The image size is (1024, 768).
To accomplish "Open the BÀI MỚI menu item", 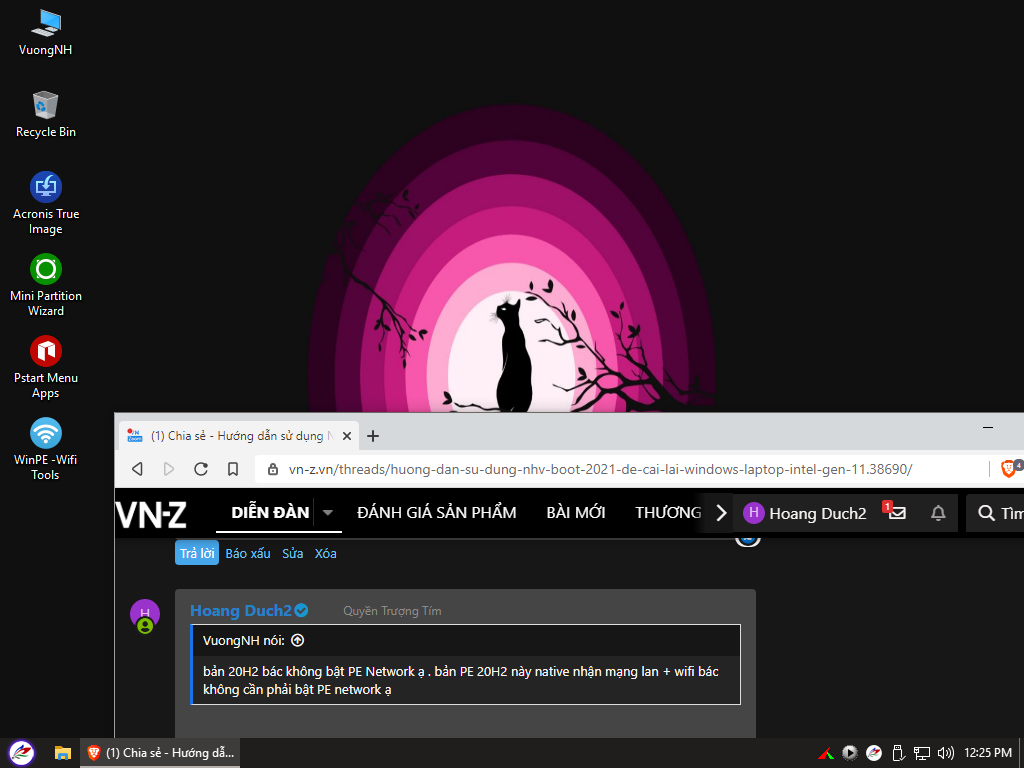I will 575,513.
